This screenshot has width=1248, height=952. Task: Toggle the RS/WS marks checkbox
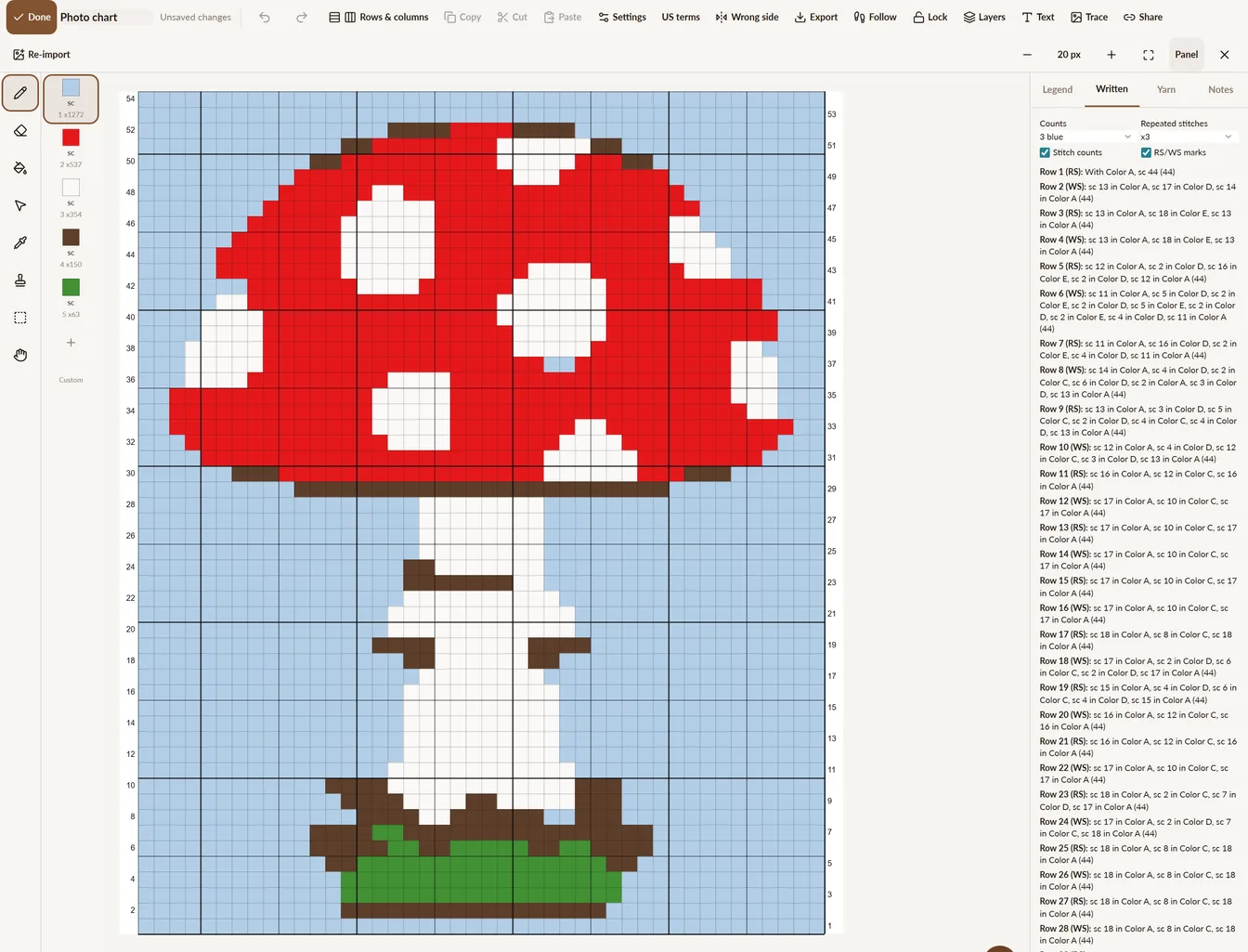click(1146, 152)
